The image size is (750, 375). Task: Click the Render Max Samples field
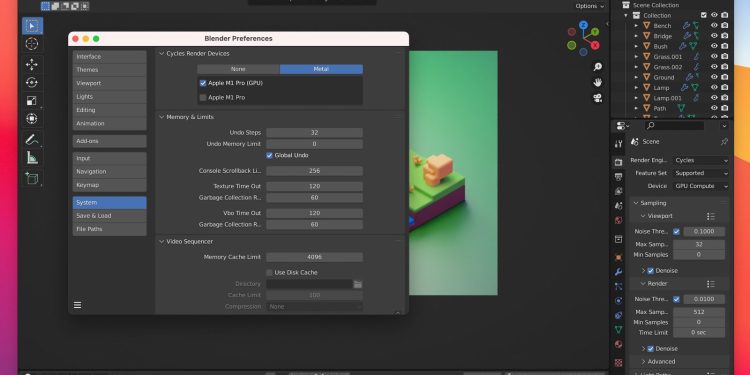[x=699, y=312]
